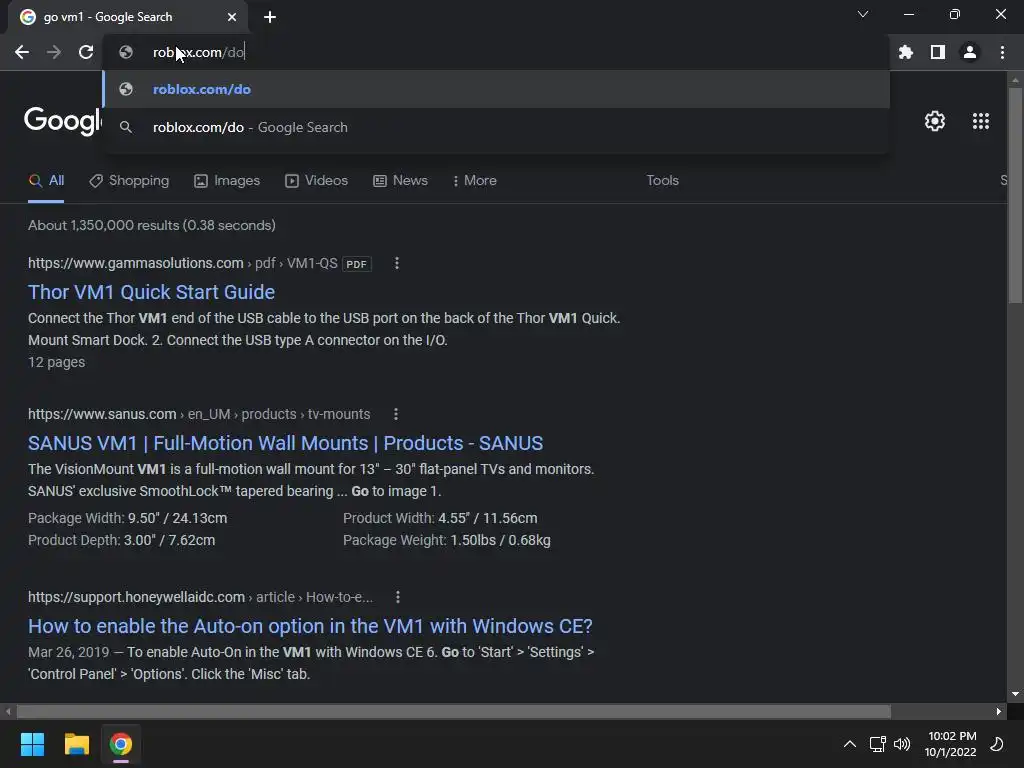
Task: Open Chrome extensions puzzle icon
Action: (x=906, y=52)
